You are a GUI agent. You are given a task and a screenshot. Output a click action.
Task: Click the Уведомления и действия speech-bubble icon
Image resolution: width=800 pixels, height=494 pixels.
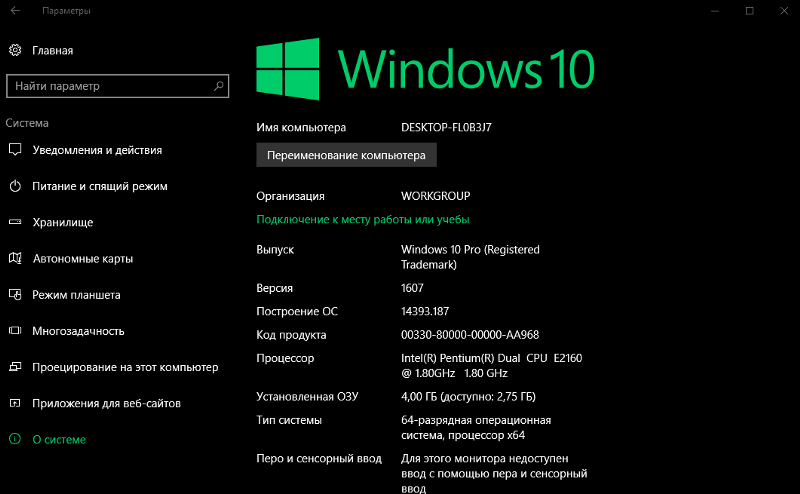click(15, 150)
